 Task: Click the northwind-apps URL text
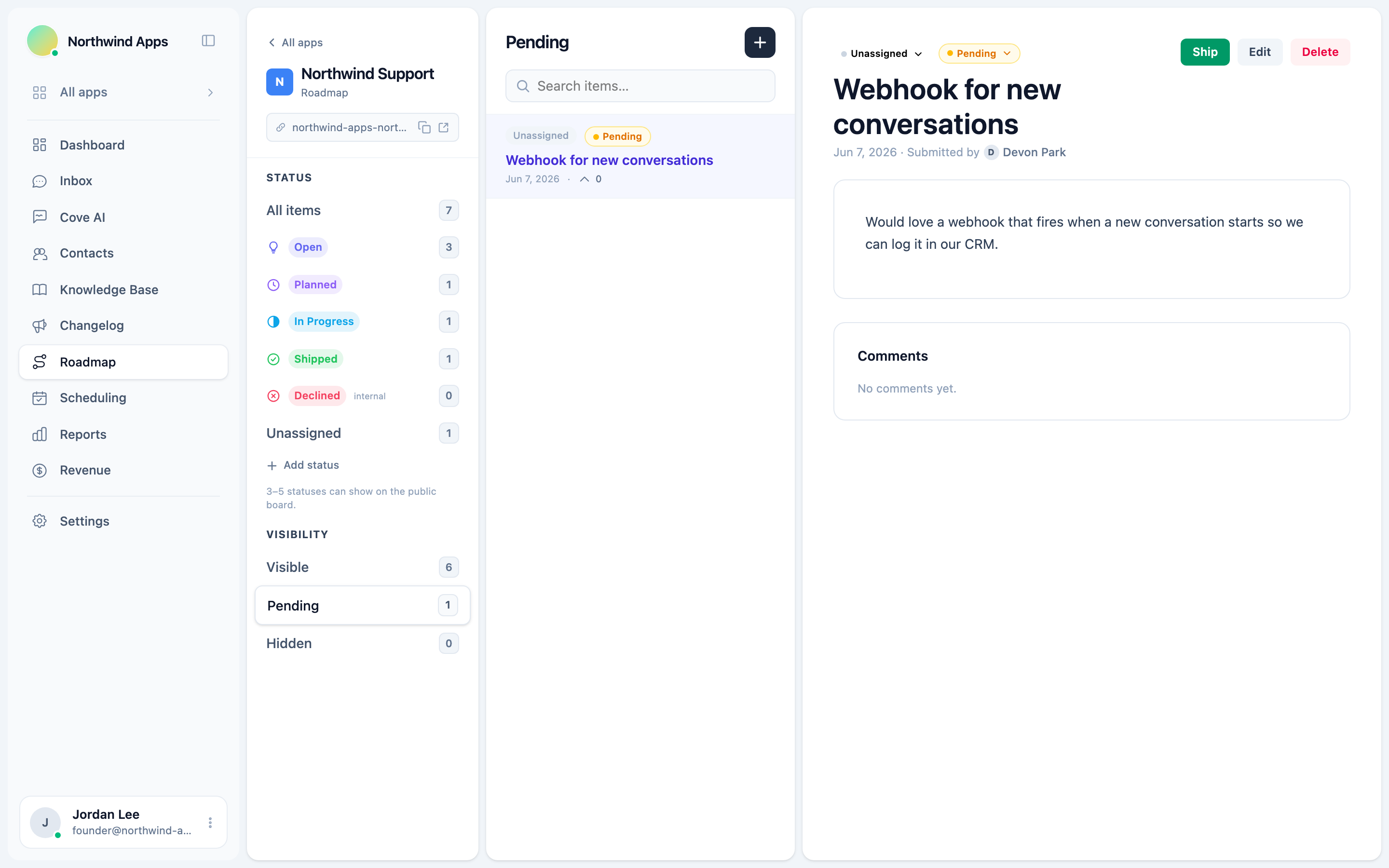coord(349,127)
